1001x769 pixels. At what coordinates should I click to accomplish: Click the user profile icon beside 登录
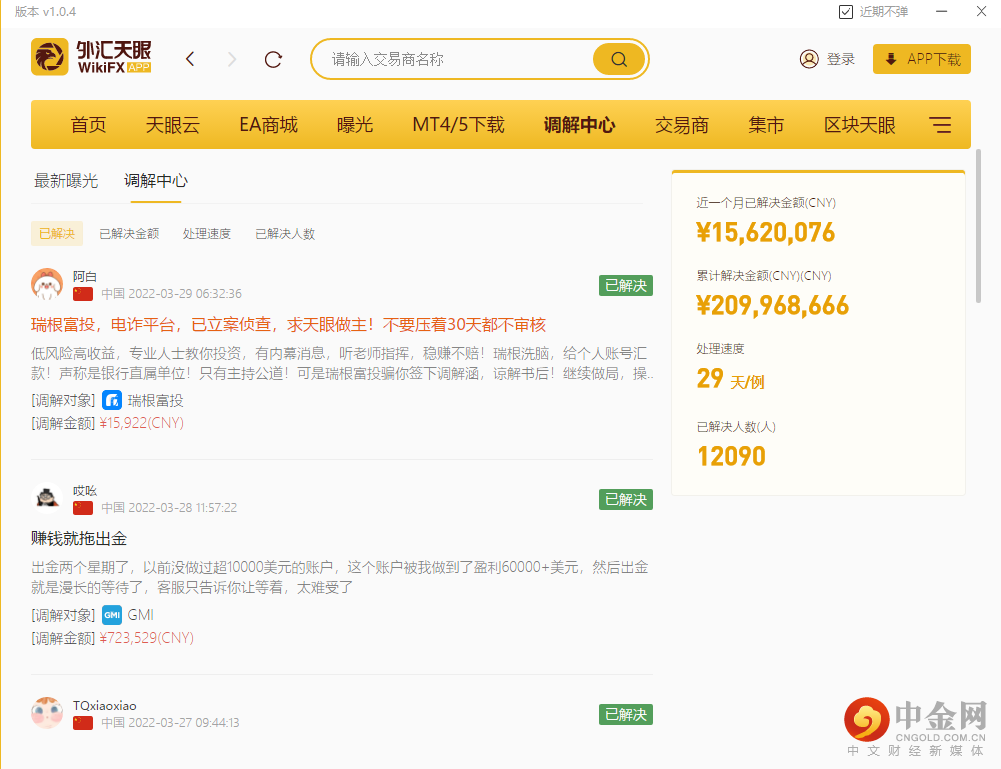click(808, 58)
